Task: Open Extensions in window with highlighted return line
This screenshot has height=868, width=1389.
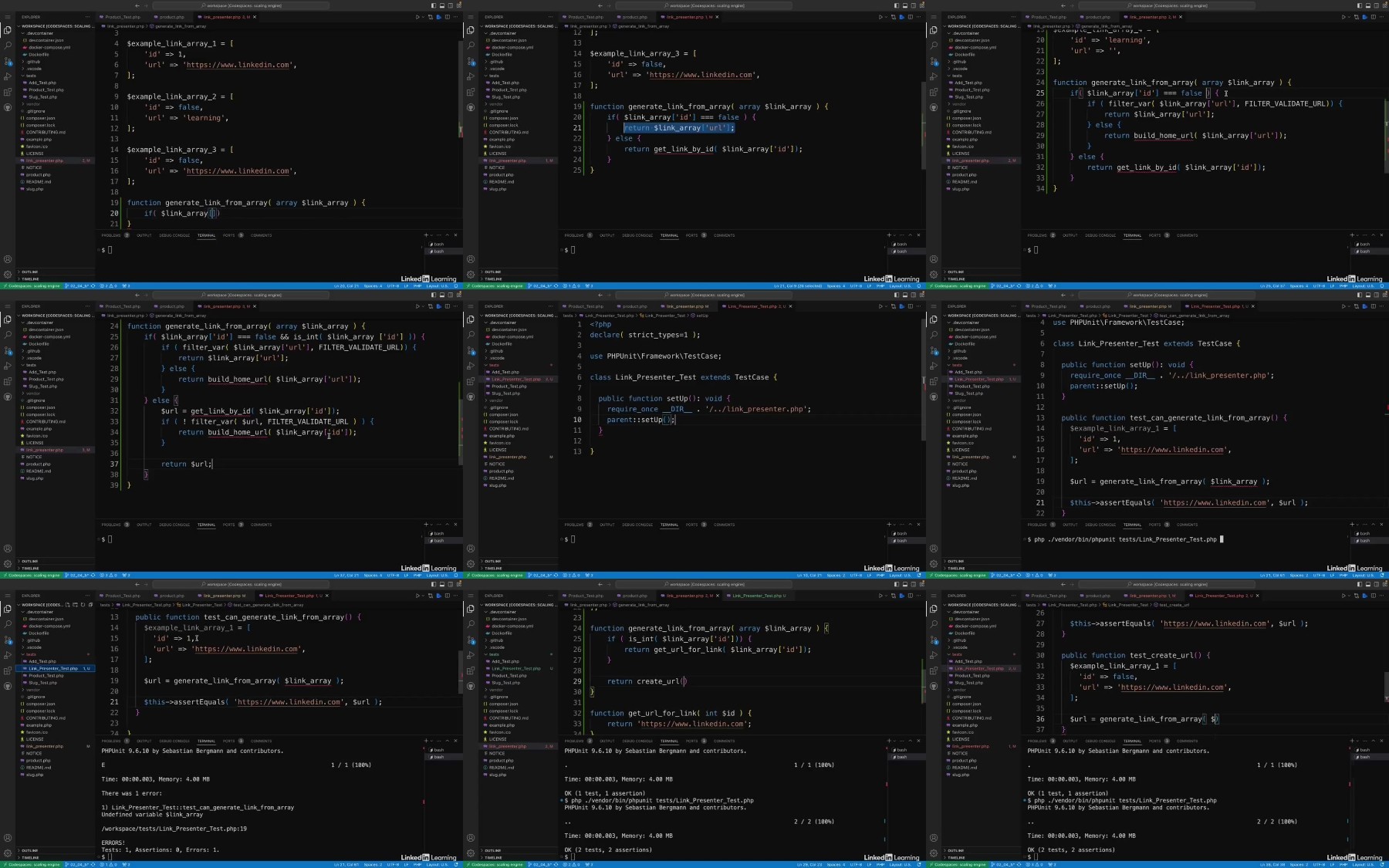Action: (471, 92)
